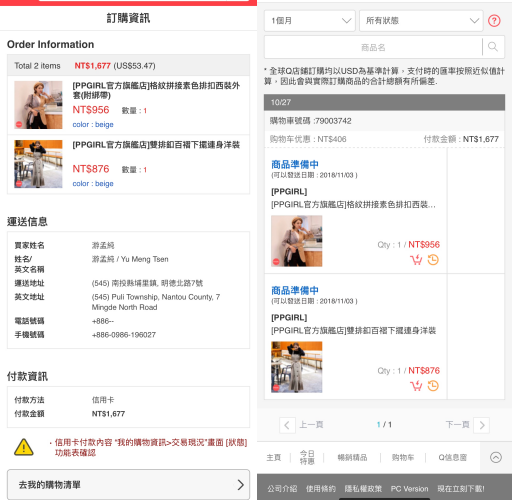512x500 pixels.
Task: Open blazer thumbnail in Order Information
Action: pyautogui.click(x=38, y=105)
